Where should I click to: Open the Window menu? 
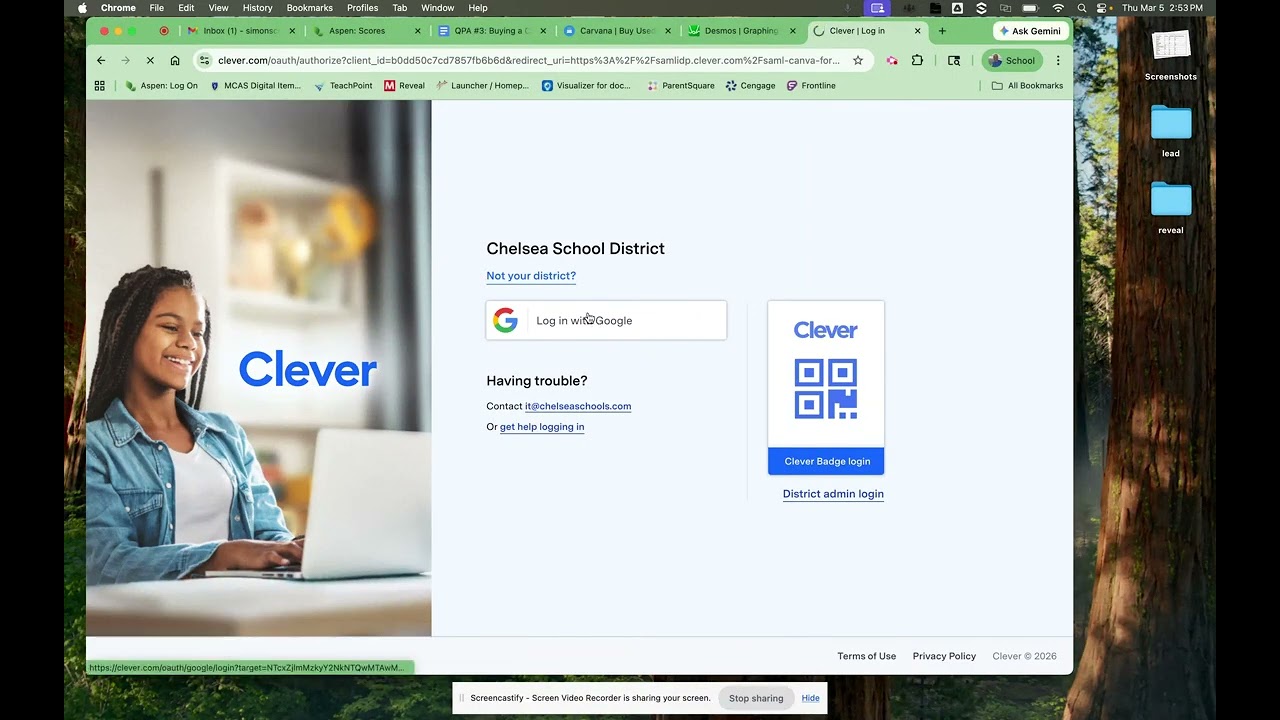click(x=437, y=8)
